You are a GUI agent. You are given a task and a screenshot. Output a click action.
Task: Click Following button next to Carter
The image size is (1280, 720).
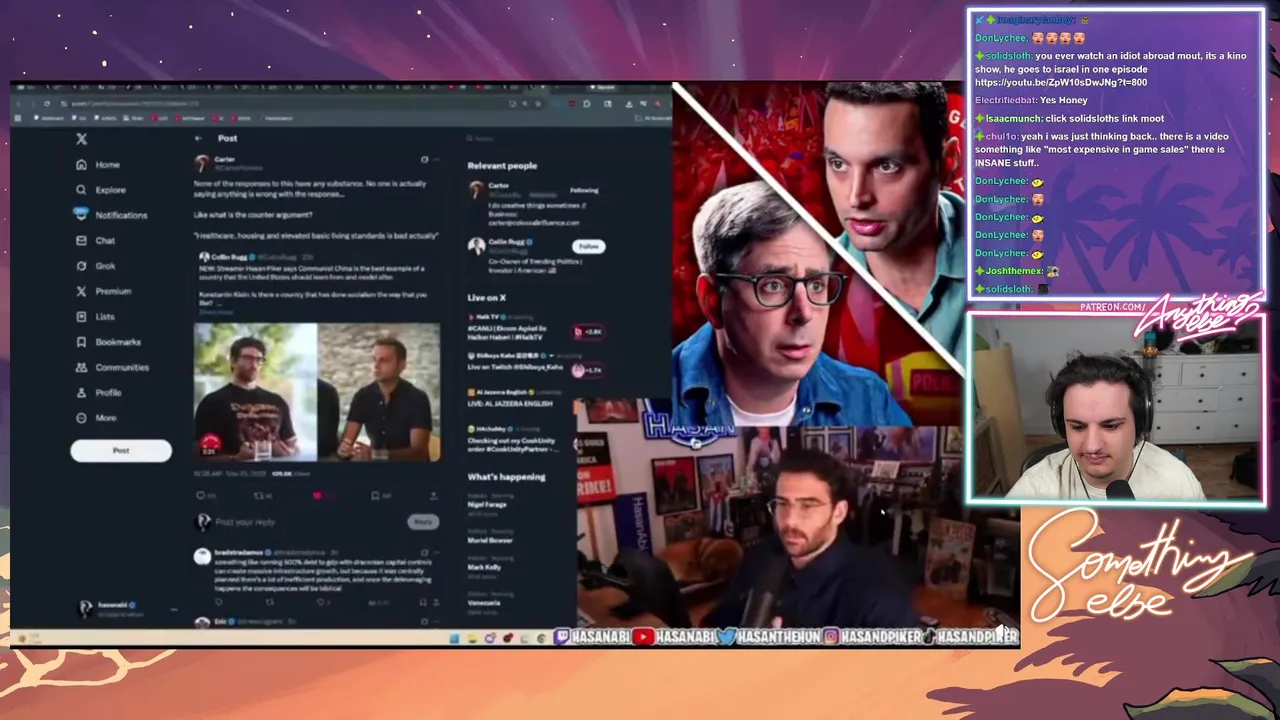584,190
